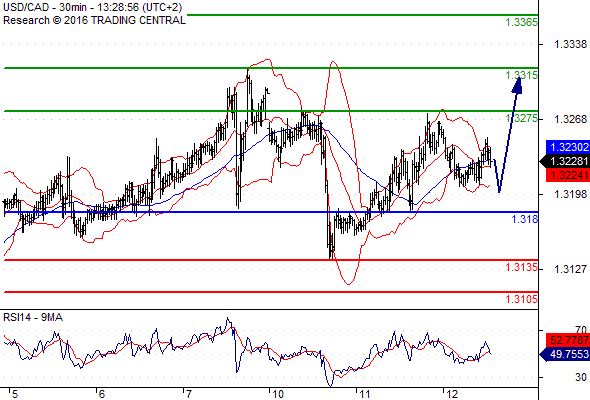Click the 1.3127 price axis value

[x=570, y=269]
